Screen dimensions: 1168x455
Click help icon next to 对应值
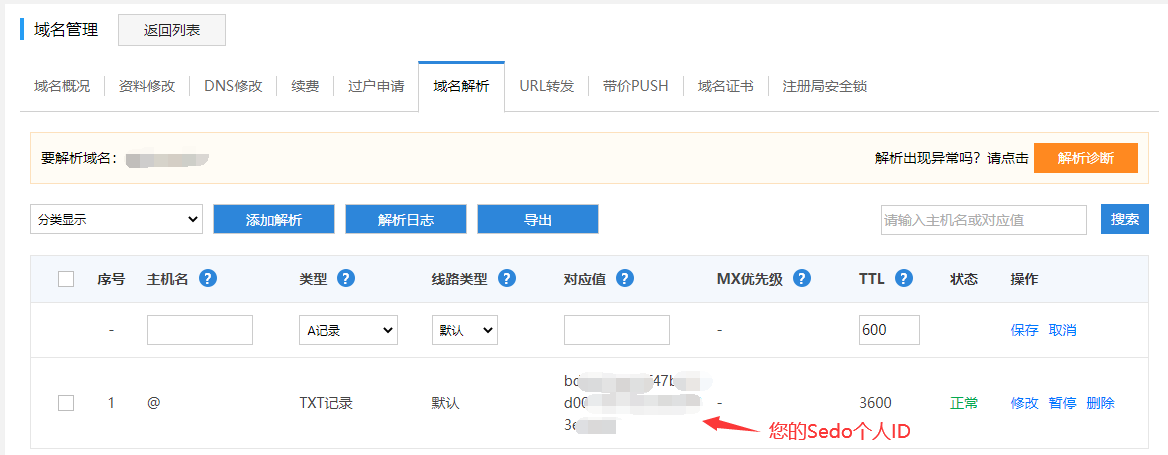click(x=624, y=279)
